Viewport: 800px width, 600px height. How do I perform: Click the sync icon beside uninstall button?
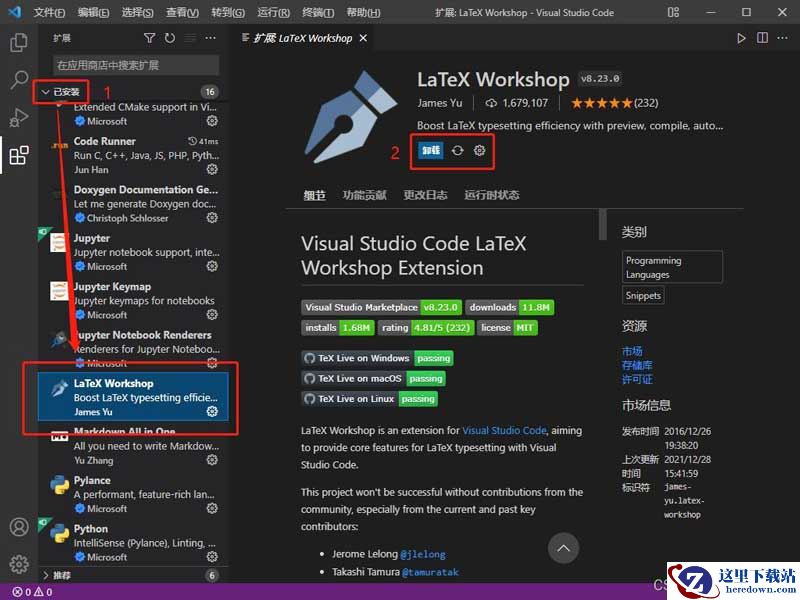pyautogui.click(x=458, y=151)
